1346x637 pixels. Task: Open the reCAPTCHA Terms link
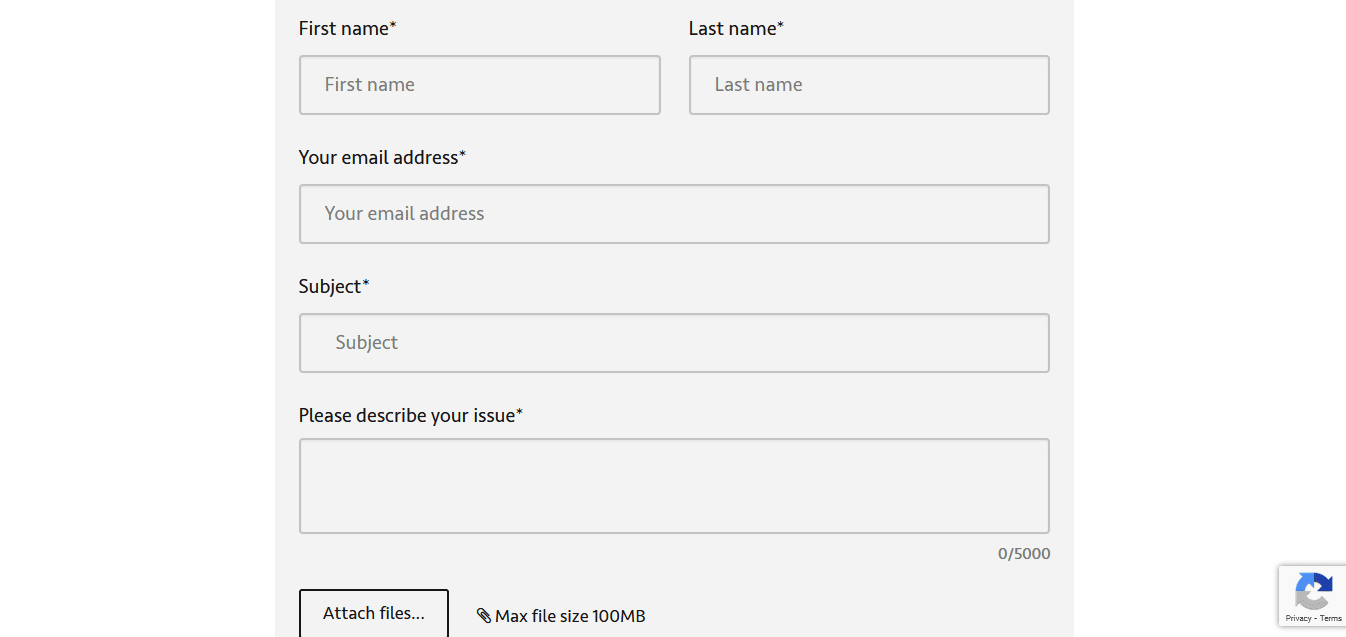point(1331,619)
